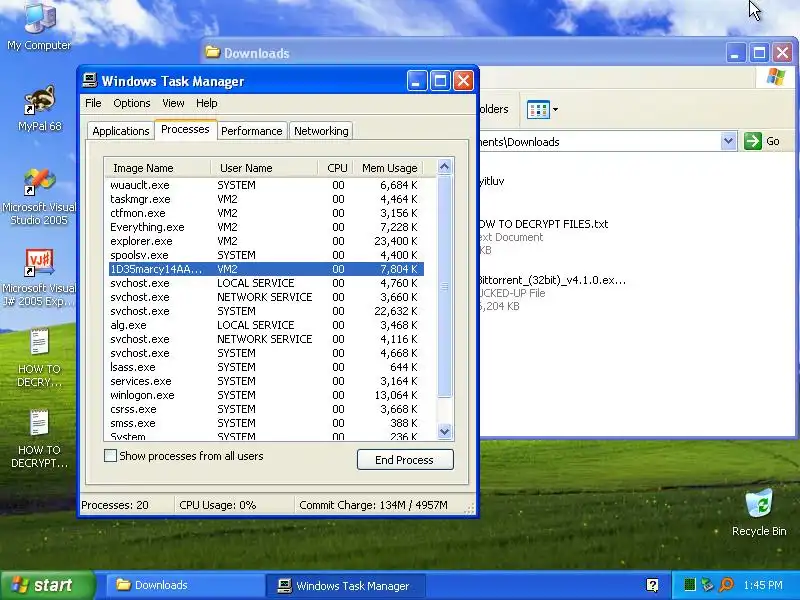
Task: Select the alg.exe process row
Action: 266,325
